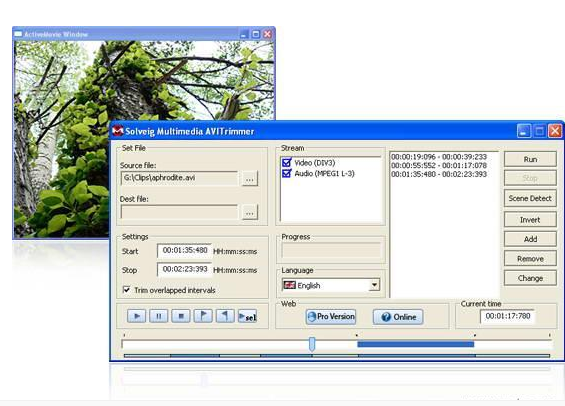Open the Pro Version web link
Screen dimensions: 565x406
[331, 317]
